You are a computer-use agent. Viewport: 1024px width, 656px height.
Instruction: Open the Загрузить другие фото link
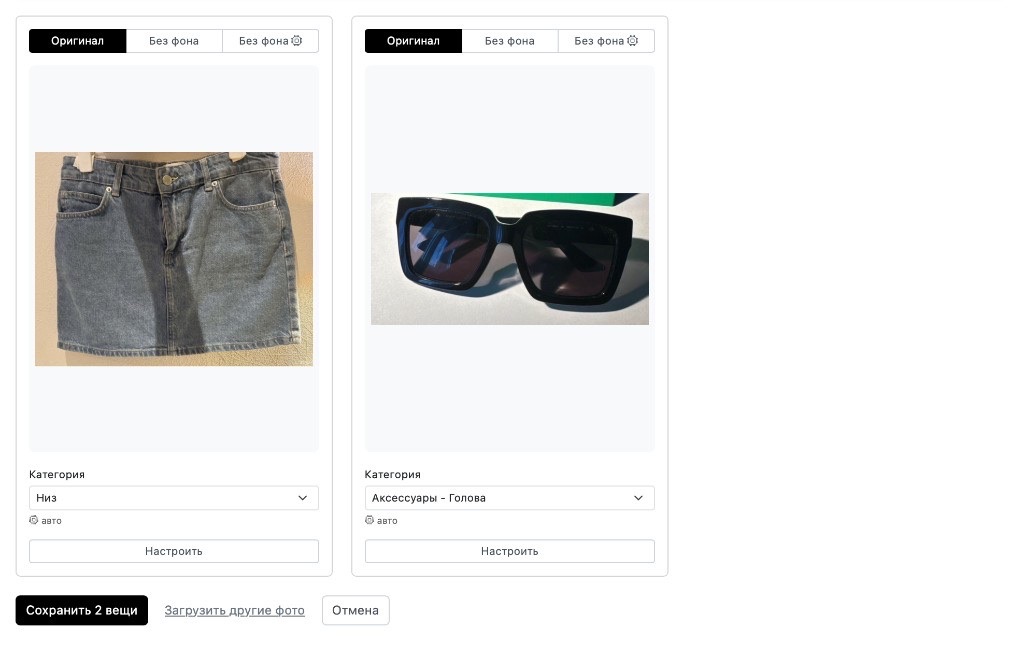pyautogui.click(x=234, y=610)
